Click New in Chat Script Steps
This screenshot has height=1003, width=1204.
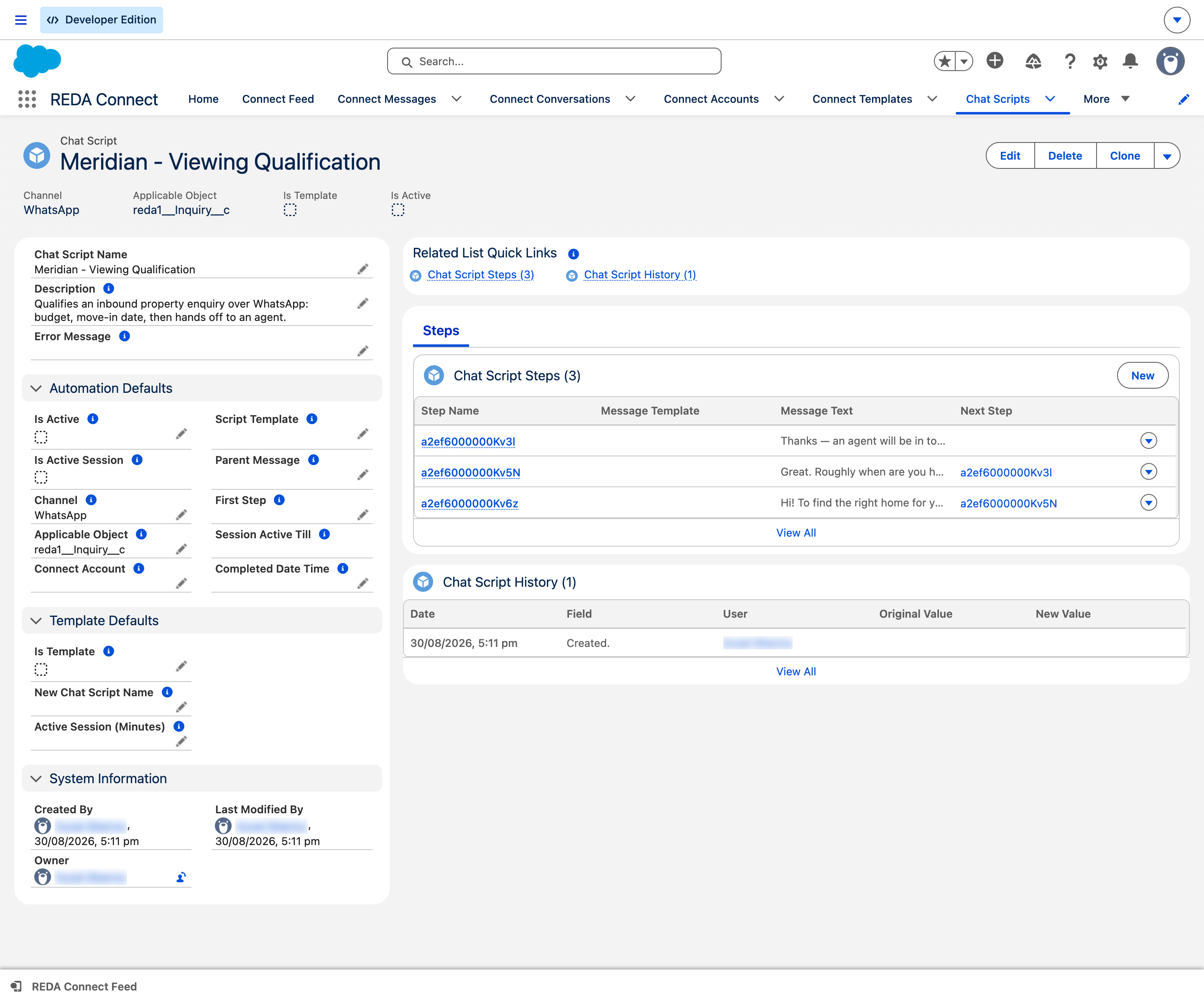click(1142, 376)
